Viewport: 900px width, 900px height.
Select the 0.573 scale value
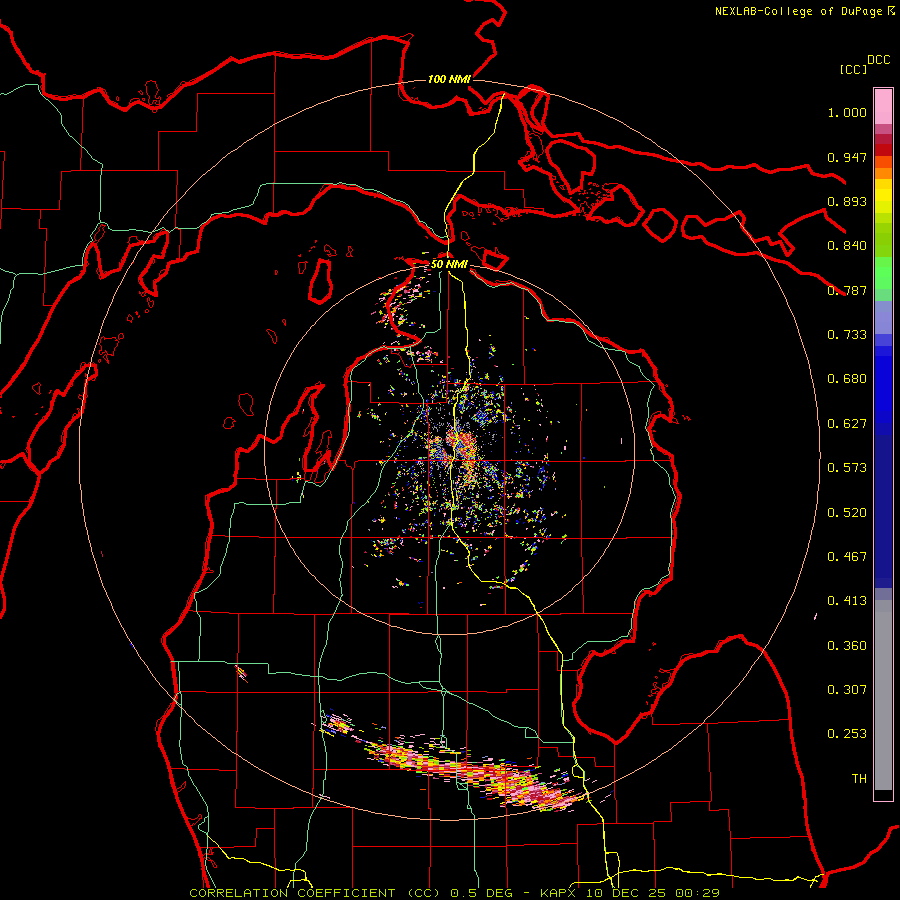(847, 468)
